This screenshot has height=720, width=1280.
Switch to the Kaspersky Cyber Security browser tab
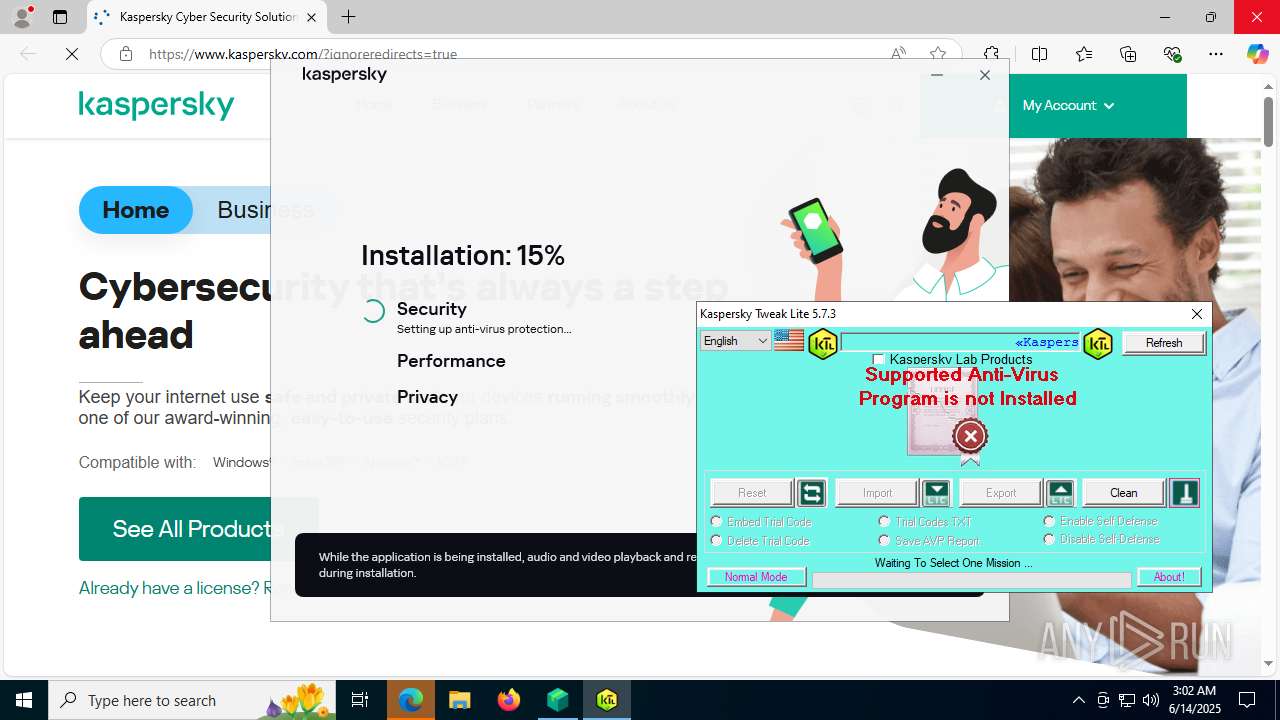tap(207, 17)
